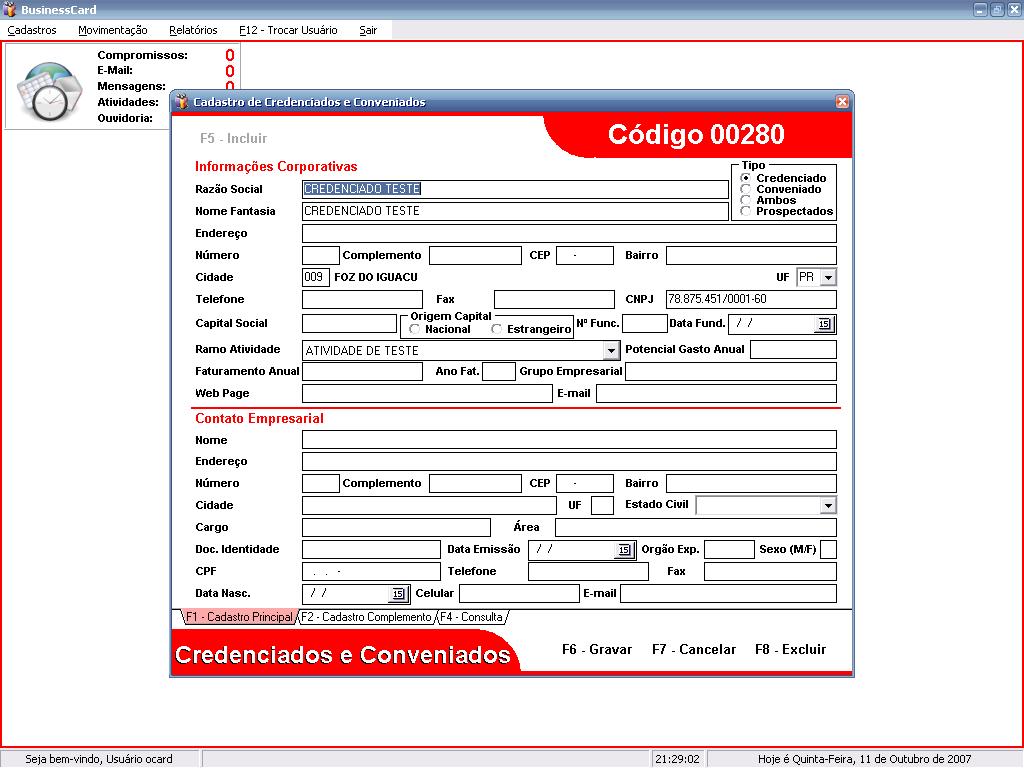Click the CPF input field
Viewport: 1024px width, 768px height.
[x=371, y=571]
